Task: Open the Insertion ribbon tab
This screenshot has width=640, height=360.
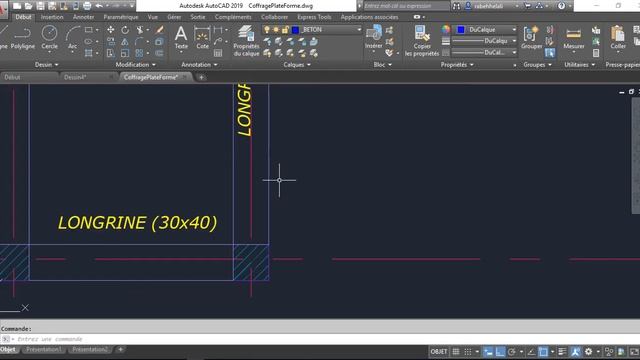Action: 52,17
